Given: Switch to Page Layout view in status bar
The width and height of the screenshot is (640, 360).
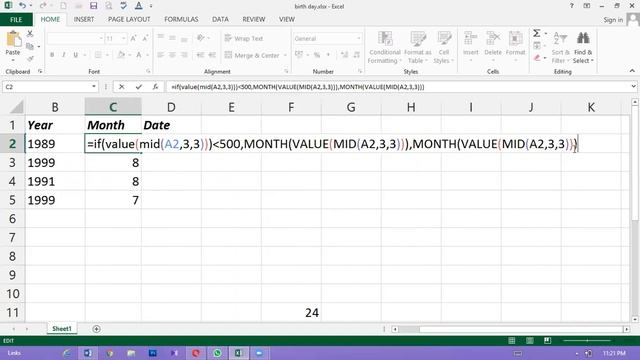Looking at the screenshot, I should (529, 340).
